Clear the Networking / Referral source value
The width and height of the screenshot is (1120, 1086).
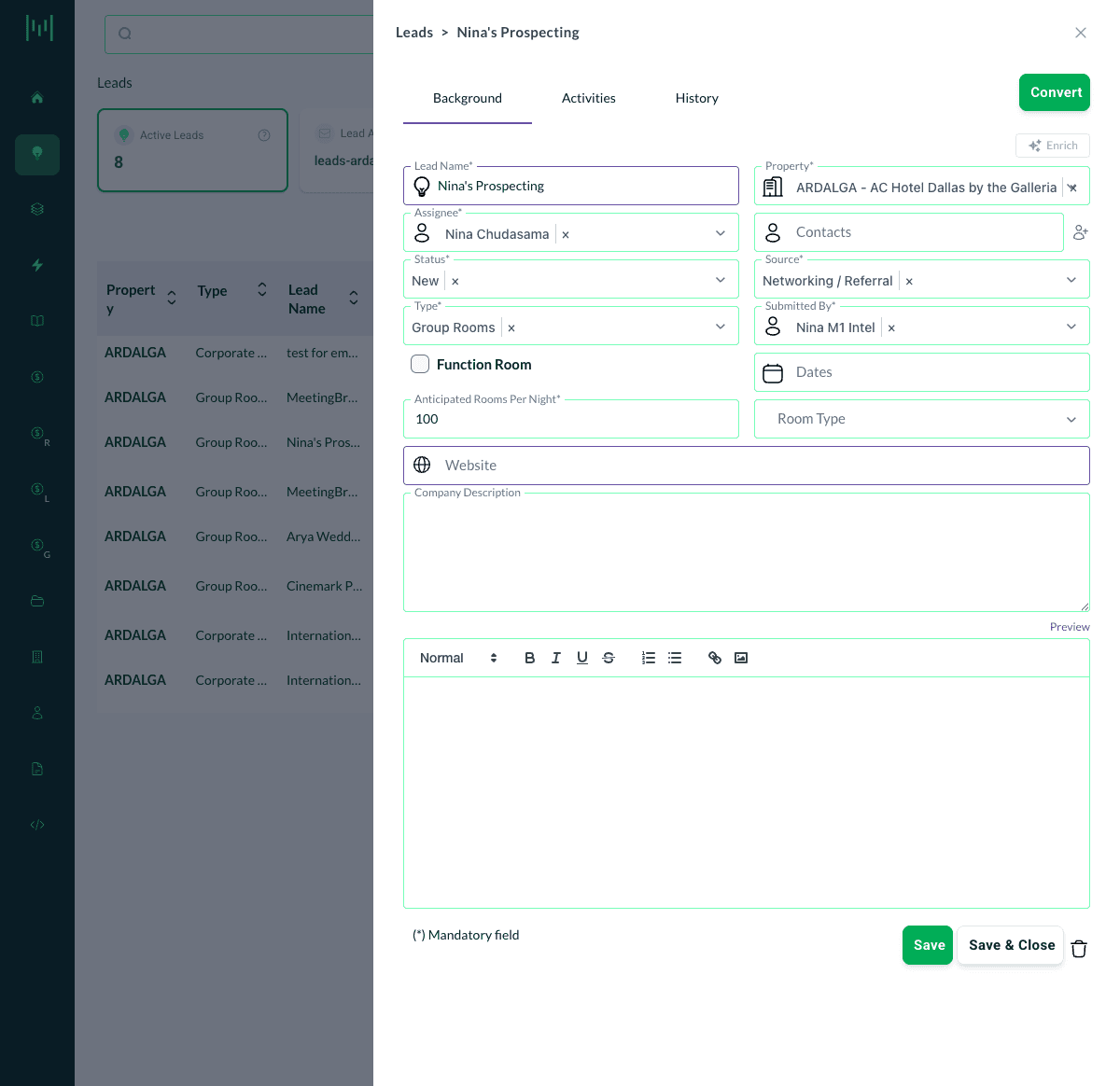pyautogui.click(x=909, y=282)
